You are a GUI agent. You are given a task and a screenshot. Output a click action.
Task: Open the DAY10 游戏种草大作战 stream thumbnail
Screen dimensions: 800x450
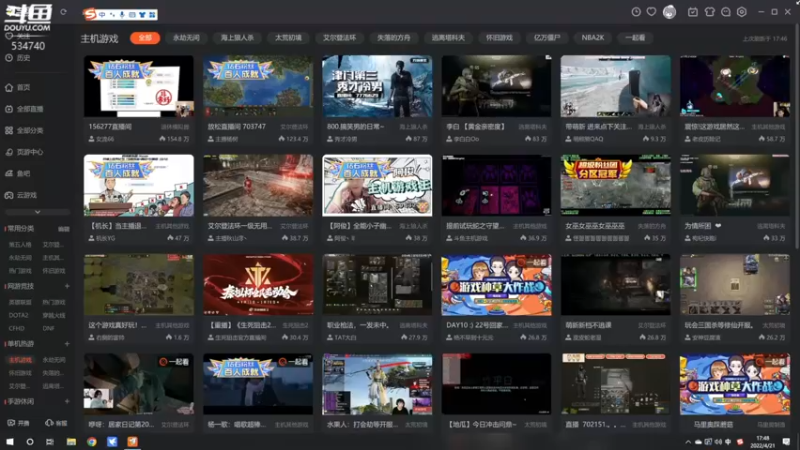[x=496, y=285]
